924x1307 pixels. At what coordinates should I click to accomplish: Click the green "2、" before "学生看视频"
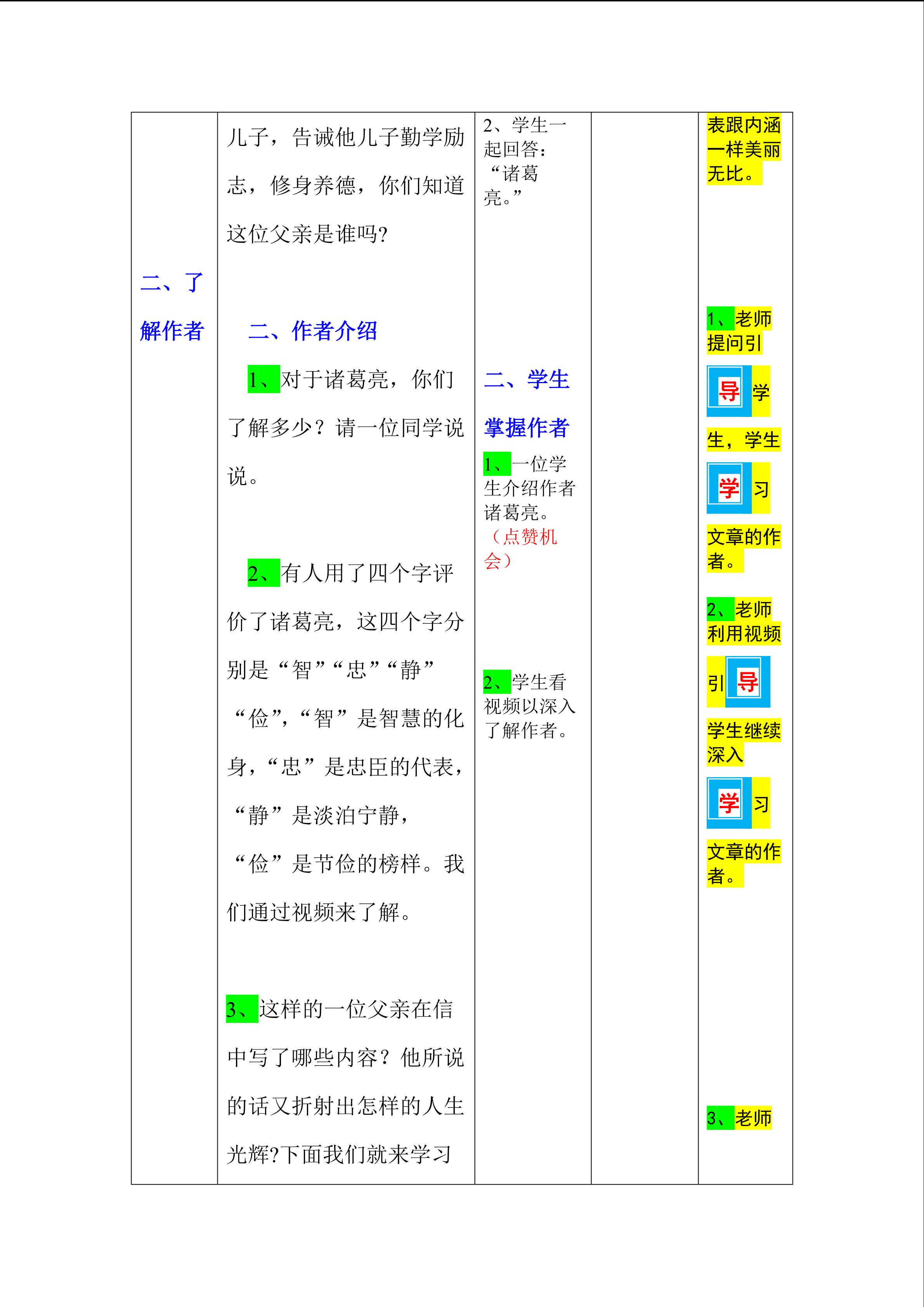click(x=497, y=682)
